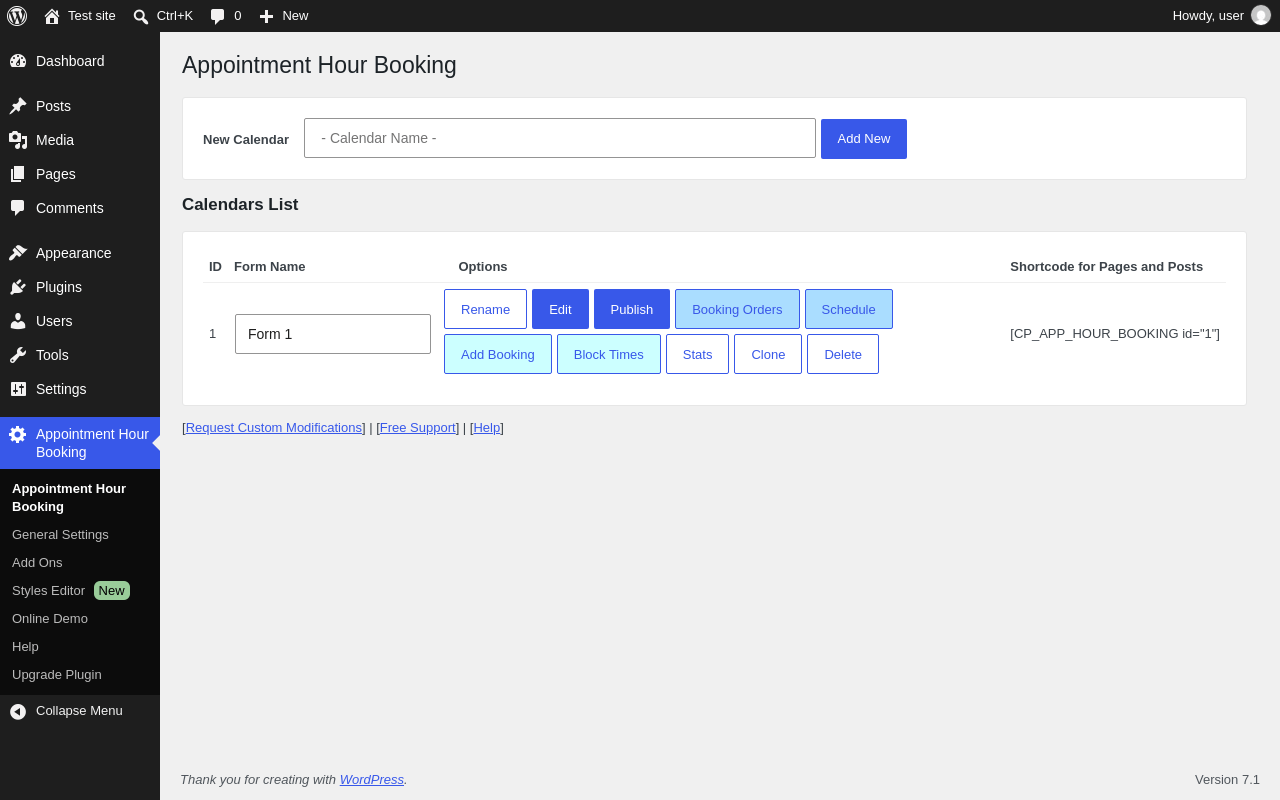The image size is (1280, 800).
Task: Click the Dashboard gauge icon
Action: (x=18, y=61)
